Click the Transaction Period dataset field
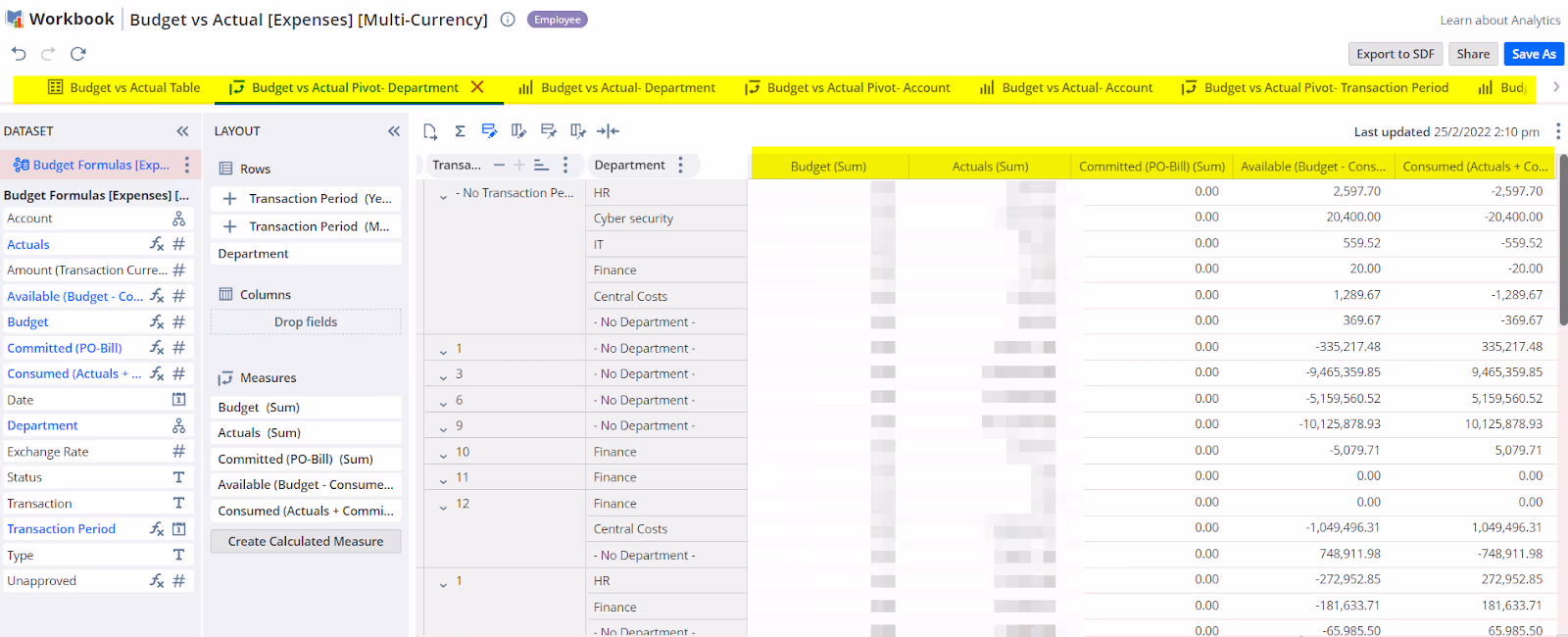Image resolution: width=1568 pixels, height=637 pixels. tap(62, 528)
